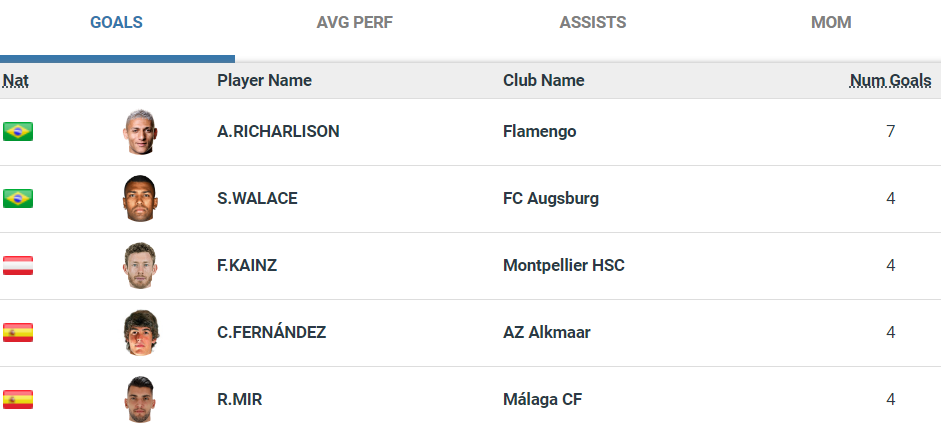The height and width of the screenshot is (426, 941).
Task: Click C.FERNÁNDEZ's face portrait
Action: point(141,333)
